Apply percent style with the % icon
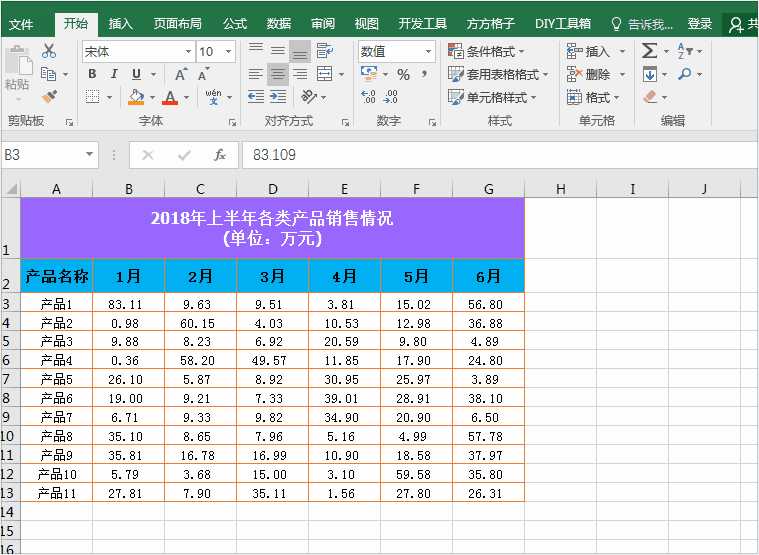759x555 pixels. 403,75
